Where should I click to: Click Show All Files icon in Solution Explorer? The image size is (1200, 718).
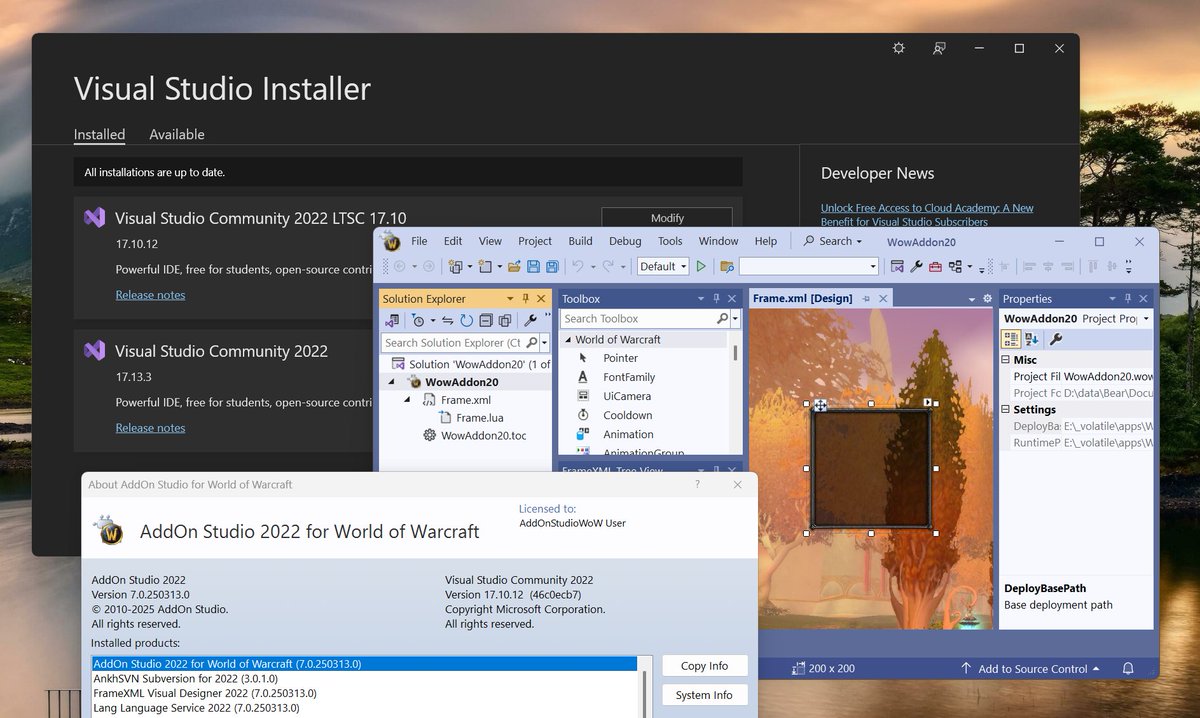pyautogui.click(x=505, y=320)
